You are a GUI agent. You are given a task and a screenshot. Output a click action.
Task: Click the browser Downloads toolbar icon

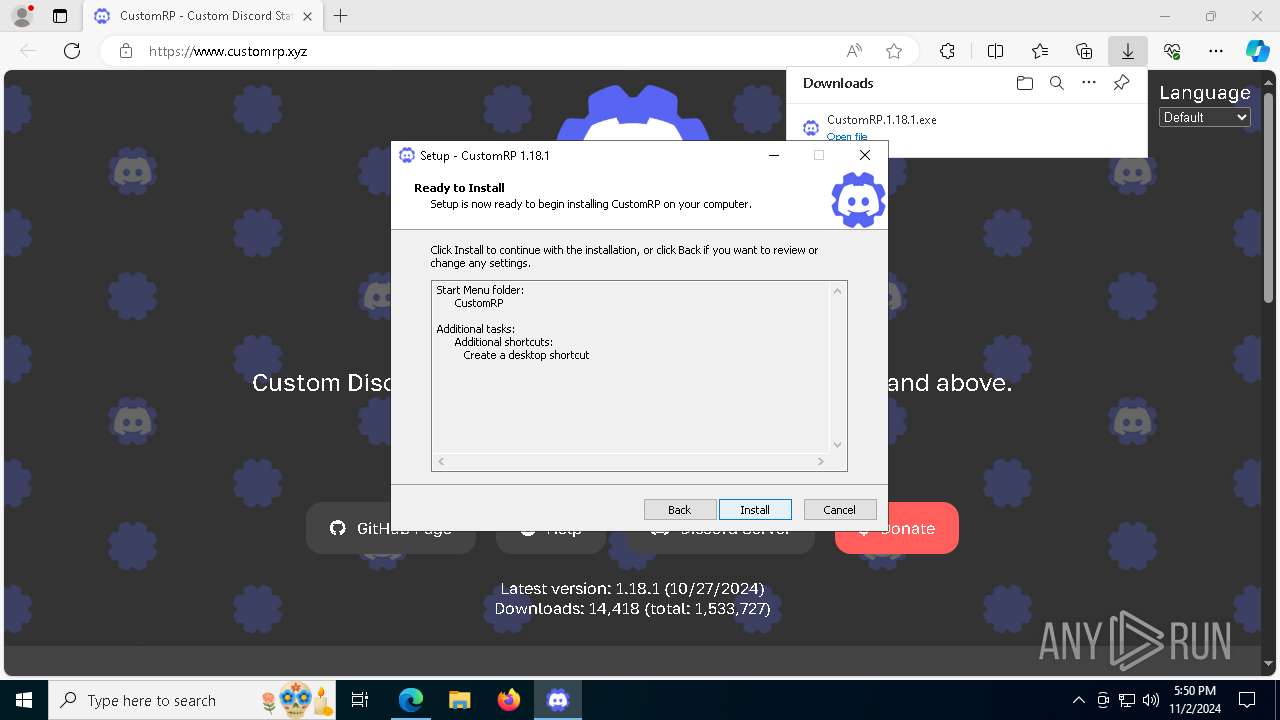(x=1128, y=51)
